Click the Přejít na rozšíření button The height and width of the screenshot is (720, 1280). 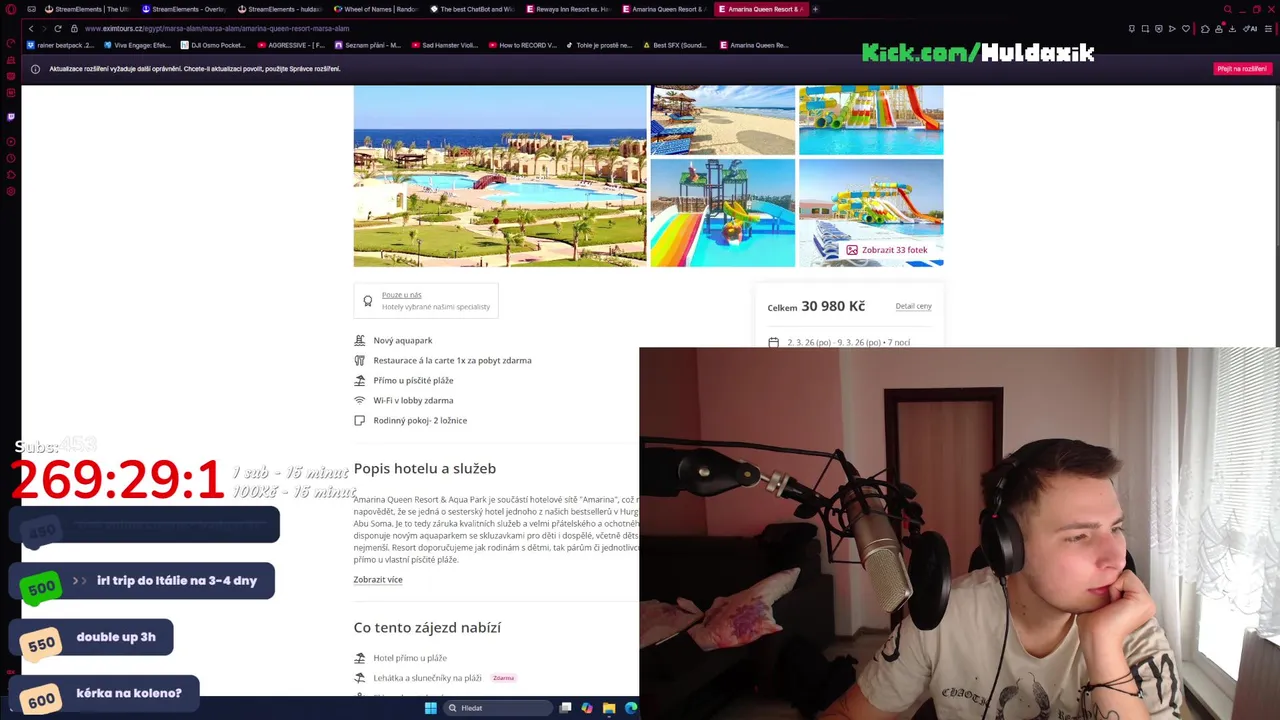pos(1242,69)
